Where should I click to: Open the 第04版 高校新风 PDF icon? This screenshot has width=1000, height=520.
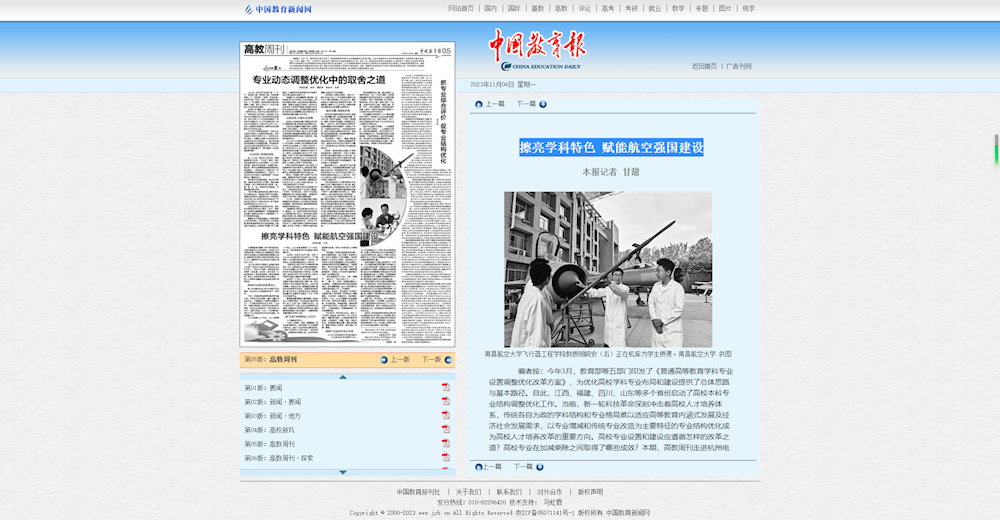(446, 430)
